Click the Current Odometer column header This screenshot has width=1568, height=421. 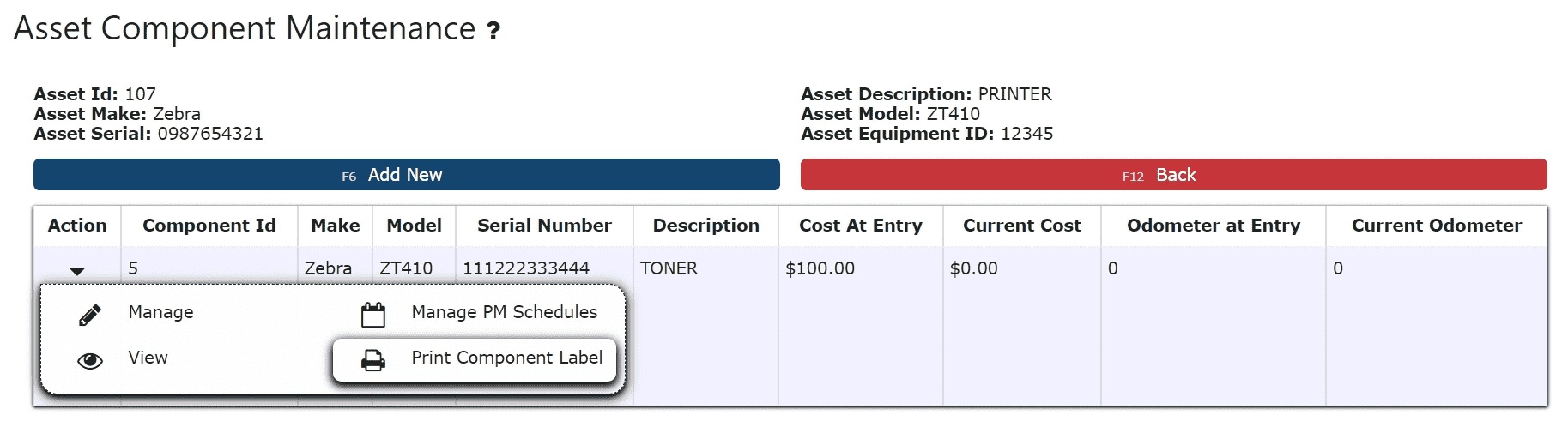click(x=1437, y=226)
